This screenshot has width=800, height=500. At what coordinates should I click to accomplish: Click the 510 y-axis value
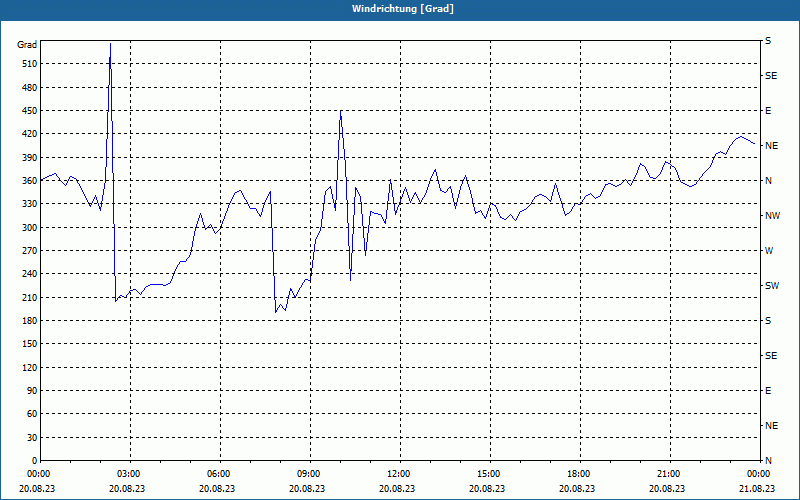pos(30,64)
